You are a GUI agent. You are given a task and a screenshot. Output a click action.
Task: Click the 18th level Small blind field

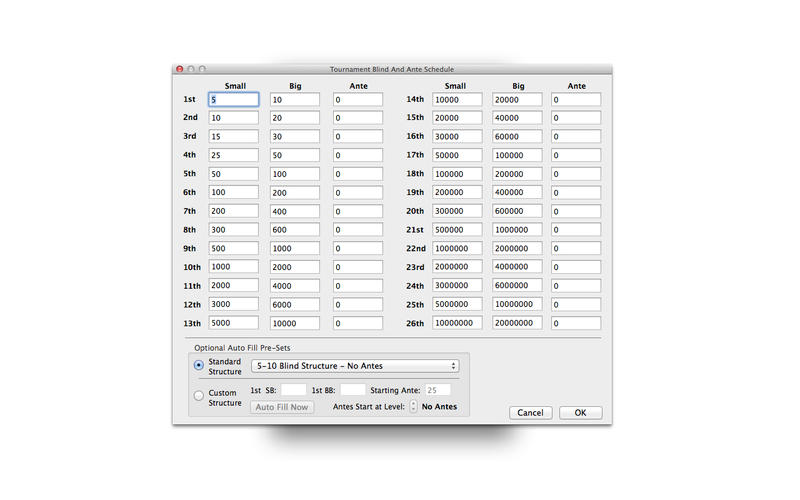(x=457, y=174)
